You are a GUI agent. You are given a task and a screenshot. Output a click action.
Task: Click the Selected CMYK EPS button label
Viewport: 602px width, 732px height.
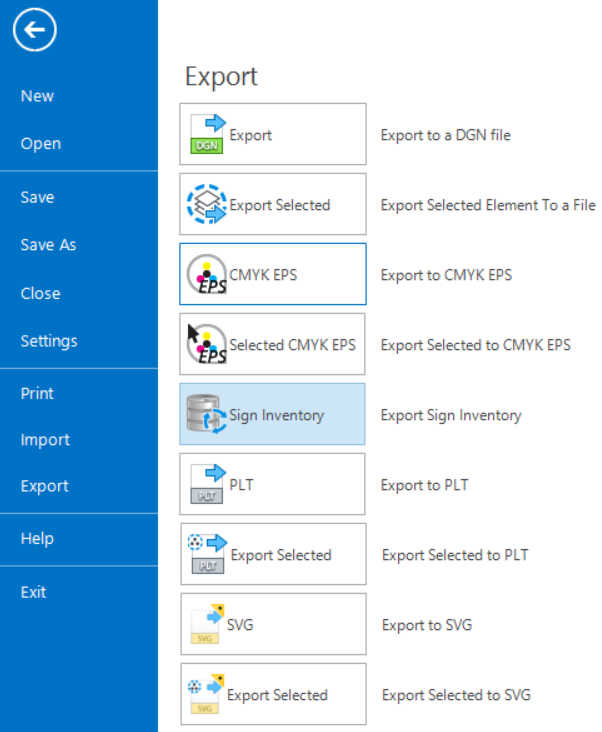click(292, 345)
